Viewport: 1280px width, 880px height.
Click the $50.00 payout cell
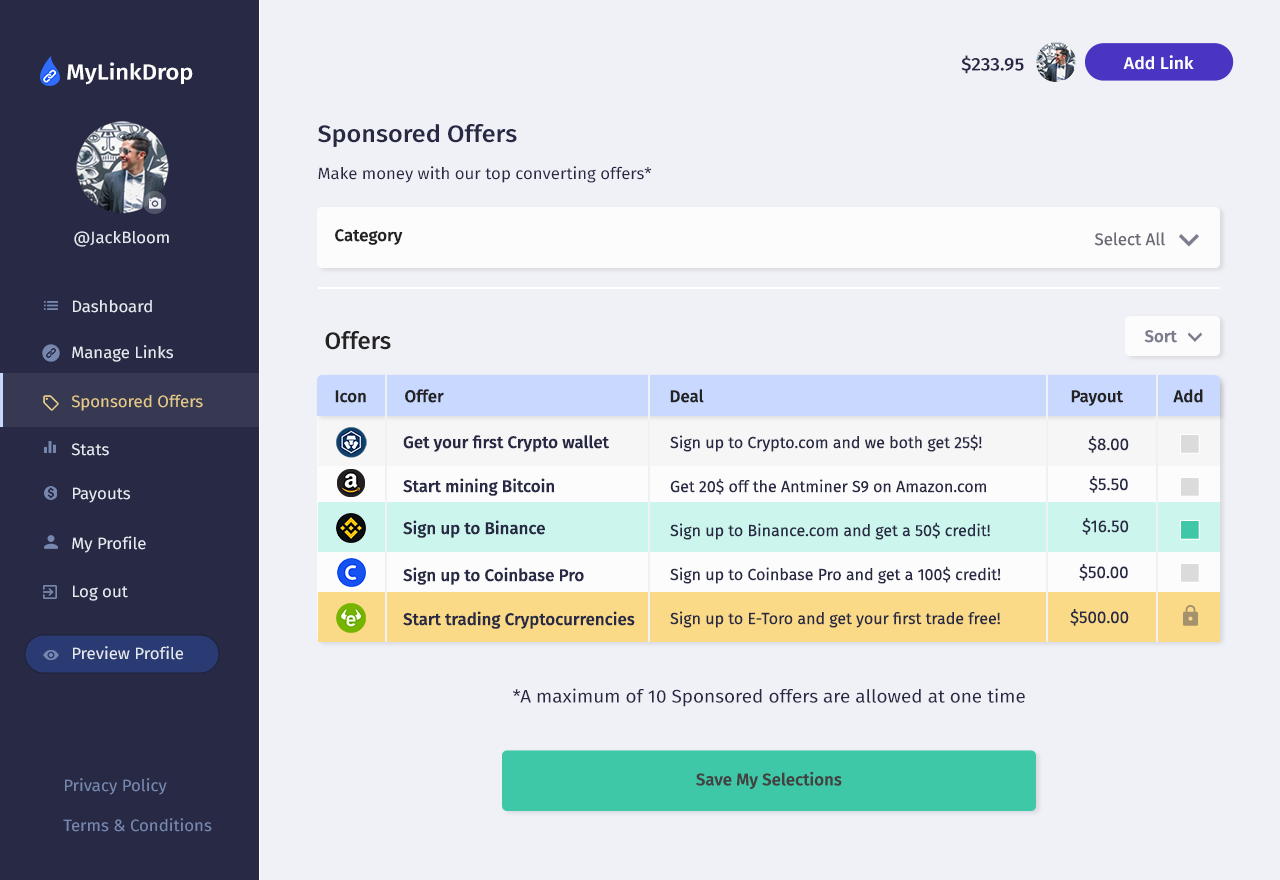click(x=1104, y=572)
